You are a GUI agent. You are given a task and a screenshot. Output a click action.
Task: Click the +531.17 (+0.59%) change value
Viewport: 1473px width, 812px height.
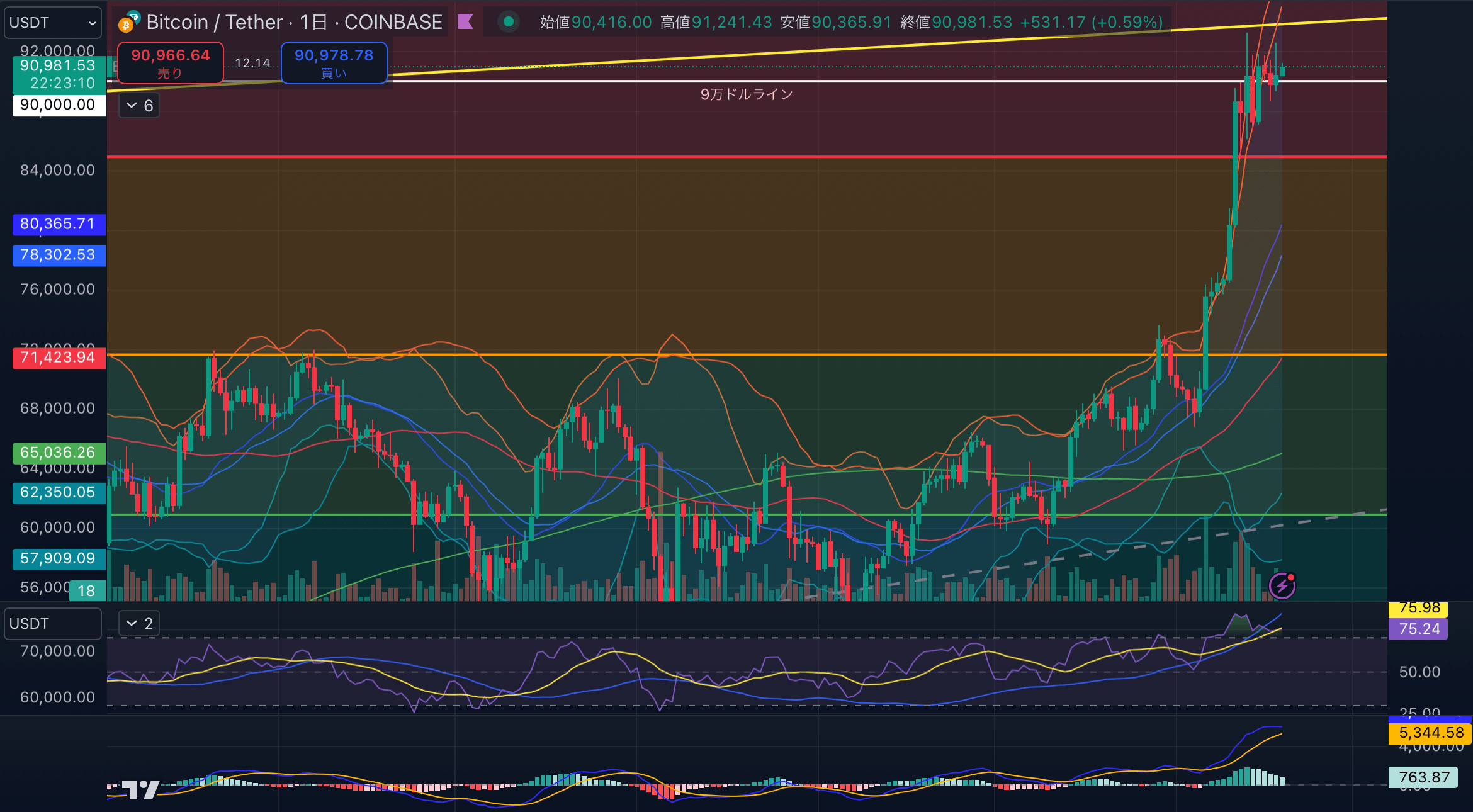click(x=1092, y=23)
